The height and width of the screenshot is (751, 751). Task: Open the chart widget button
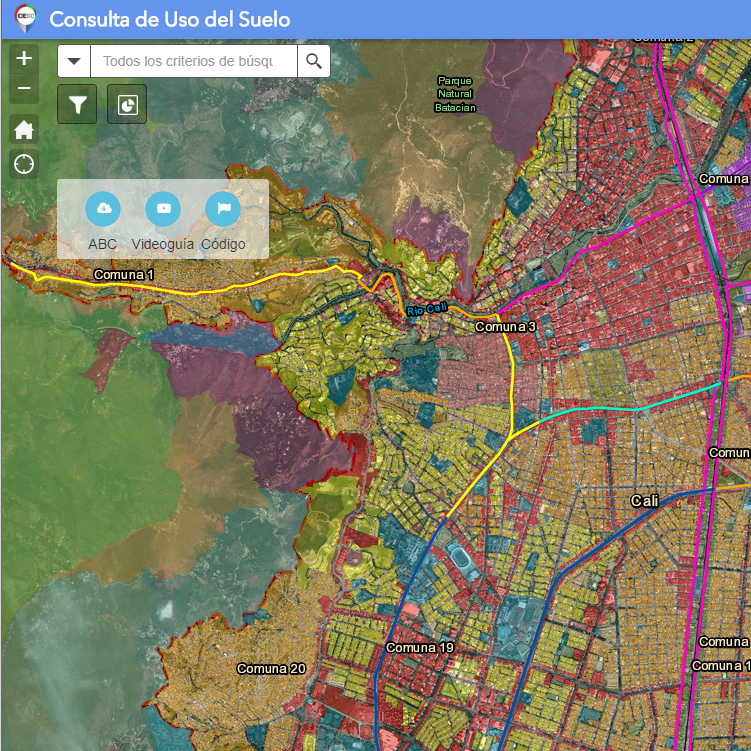127,104
